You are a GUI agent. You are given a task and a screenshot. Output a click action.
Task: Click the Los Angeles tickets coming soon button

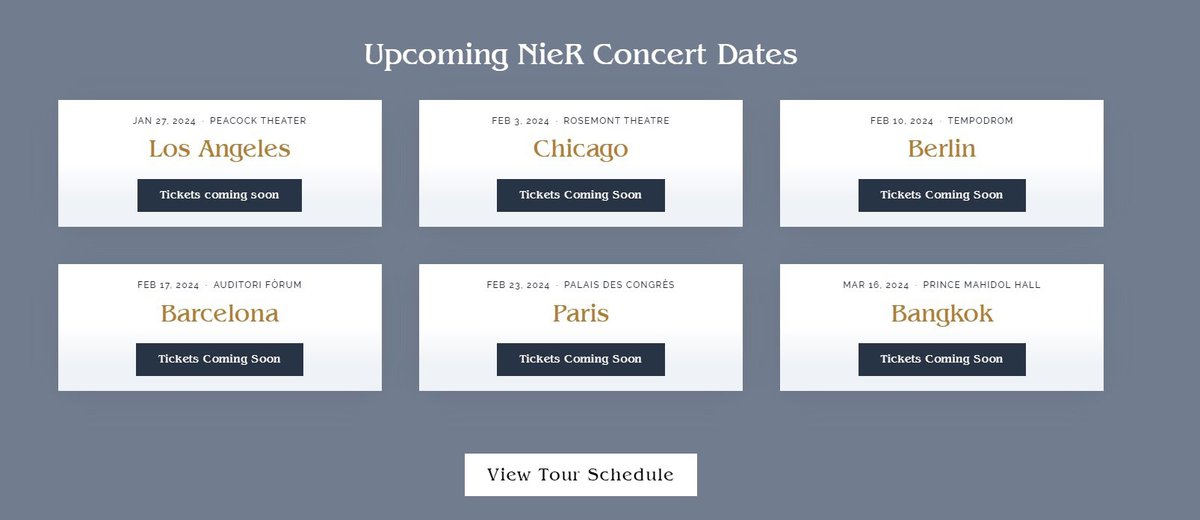tap(219, 195)
